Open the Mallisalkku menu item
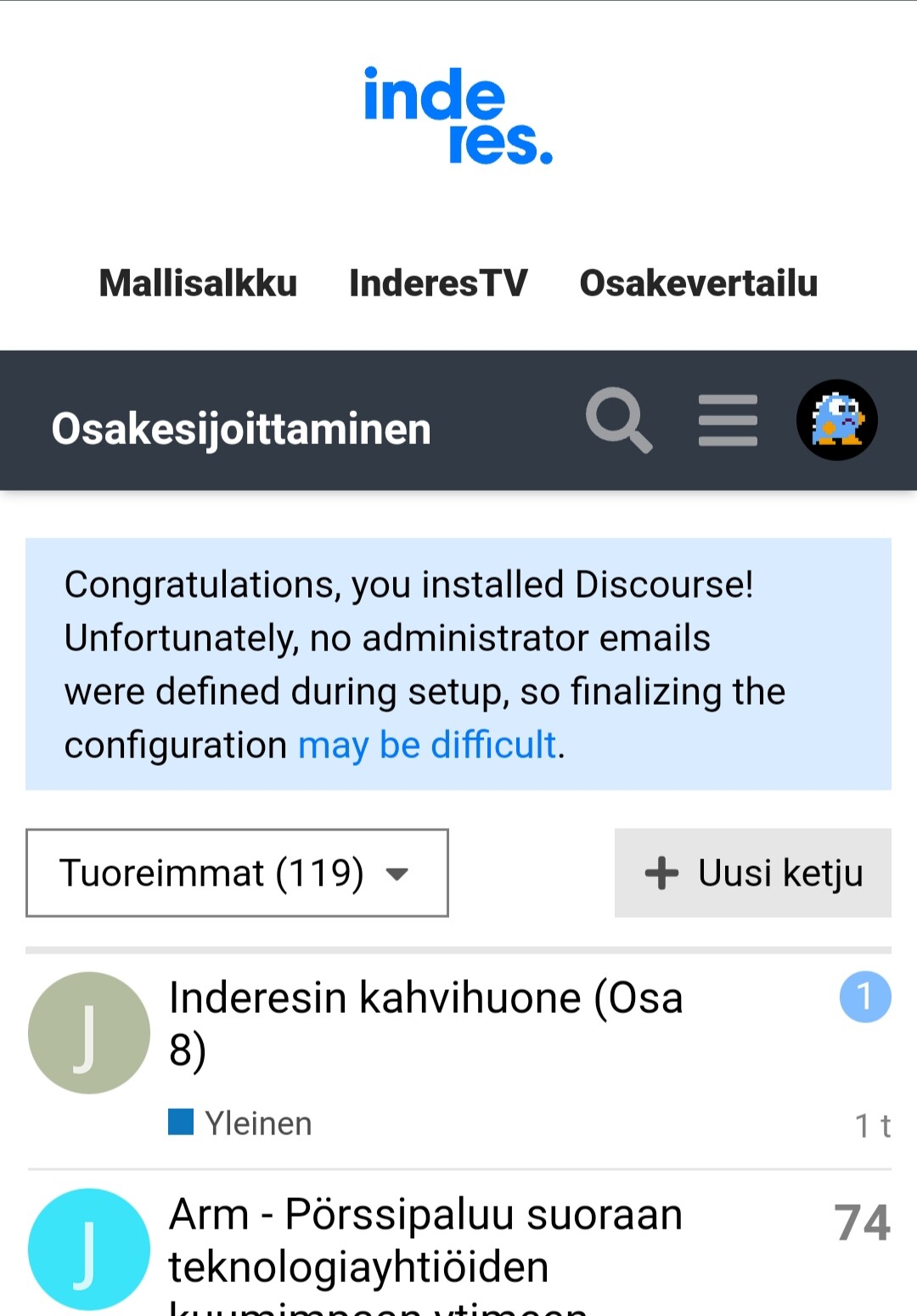This screenshot has width=917, height=1316. 198,284
